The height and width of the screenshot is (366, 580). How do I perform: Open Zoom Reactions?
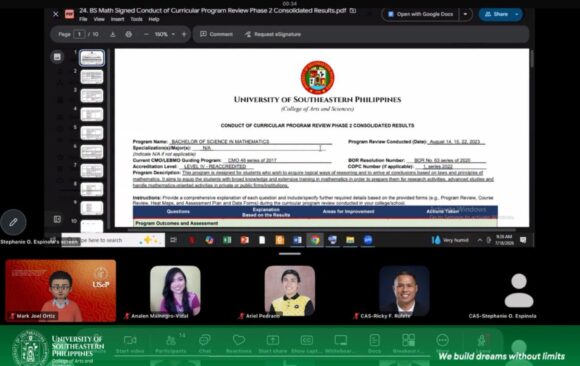[239, 344]
